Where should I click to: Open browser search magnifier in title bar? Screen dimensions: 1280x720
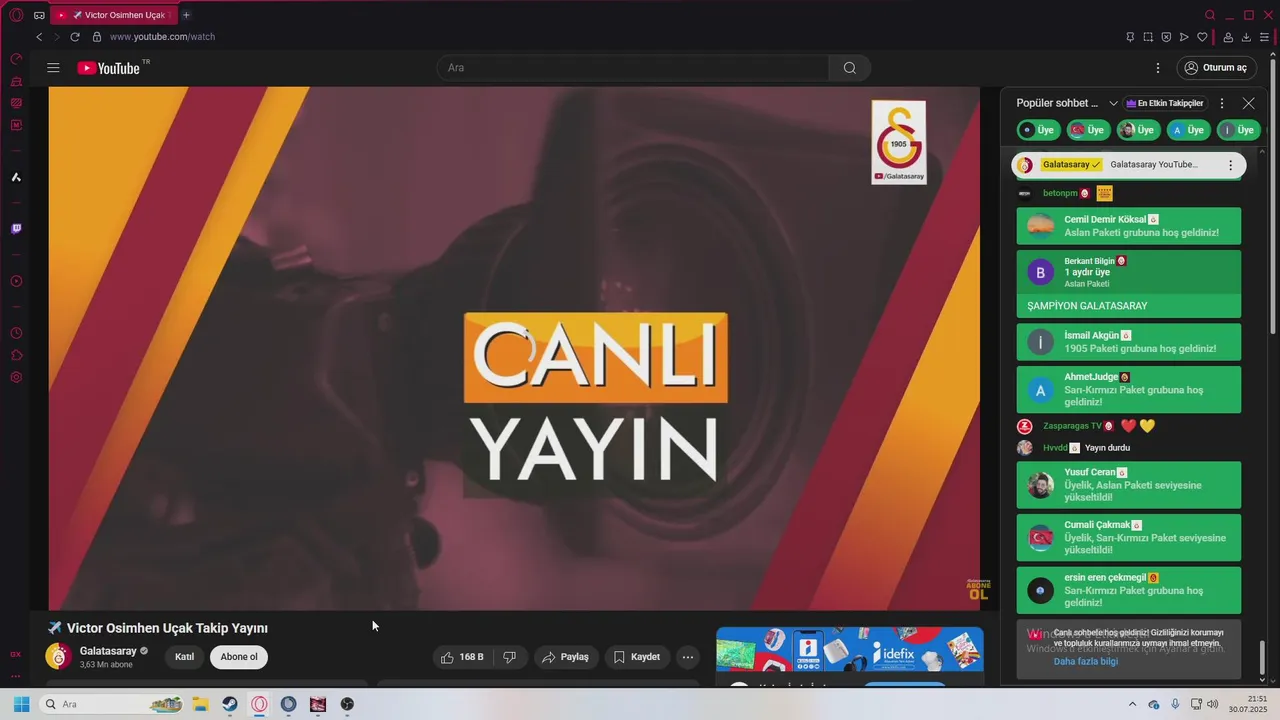click(x=1210, y=15)
